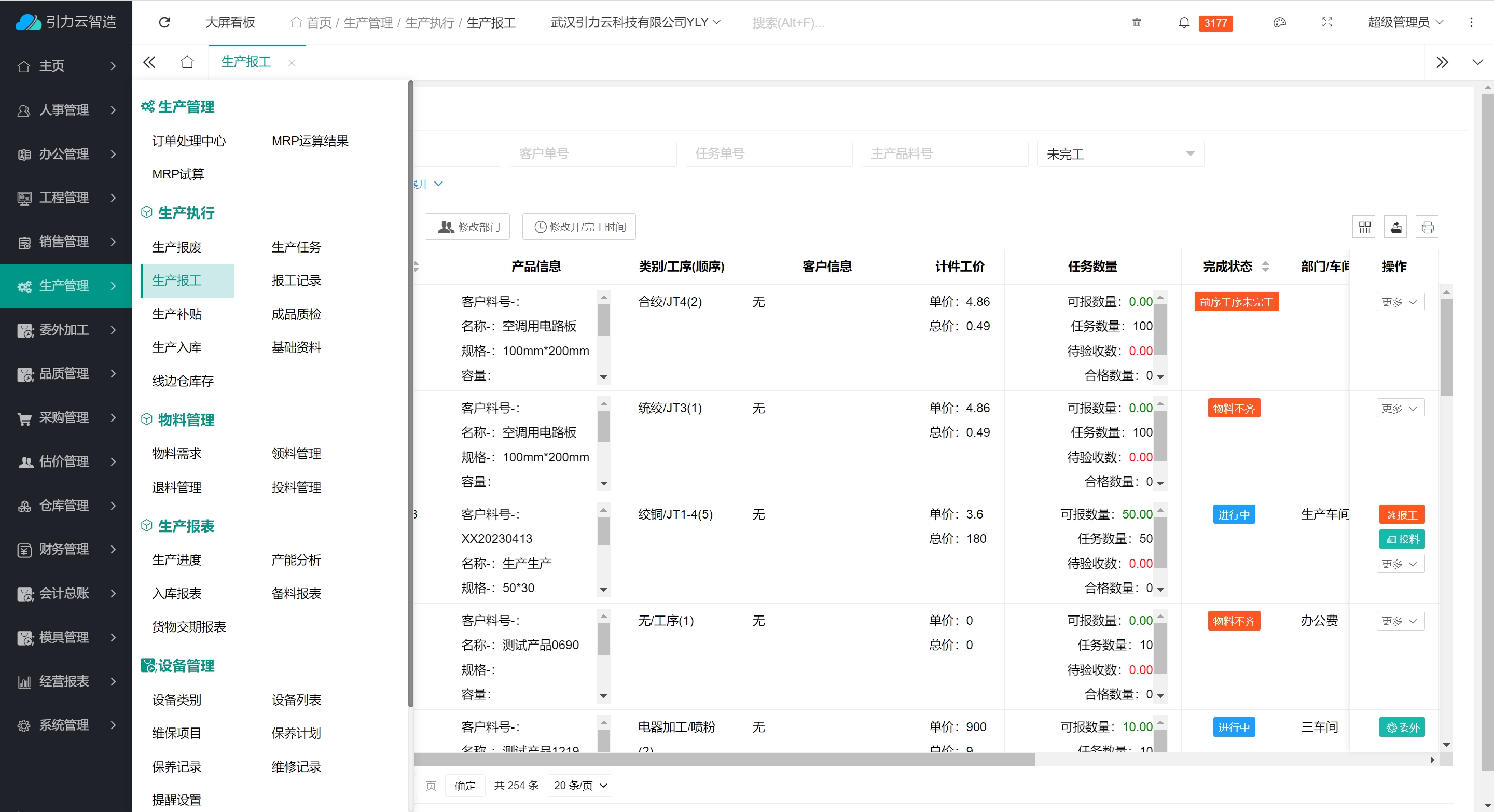Click the theme palette icon
The width and height of the screenshot is (1494, 812).
(x=1279, y=23)
